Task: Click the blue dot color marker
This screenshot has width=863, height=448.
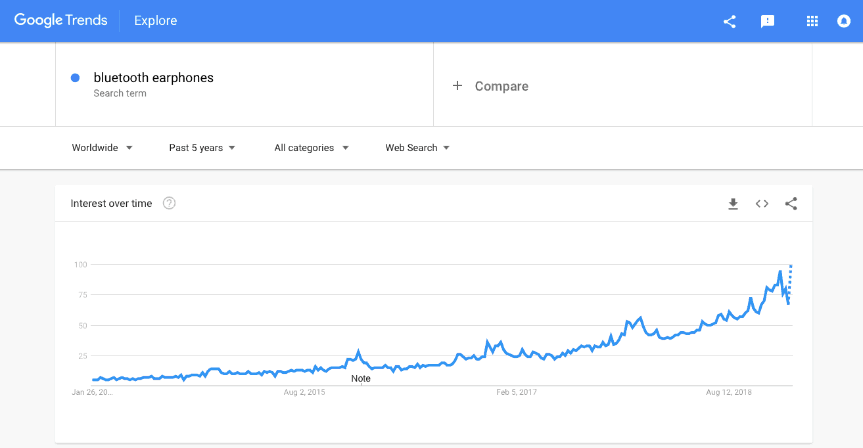Action: [75, 78]
